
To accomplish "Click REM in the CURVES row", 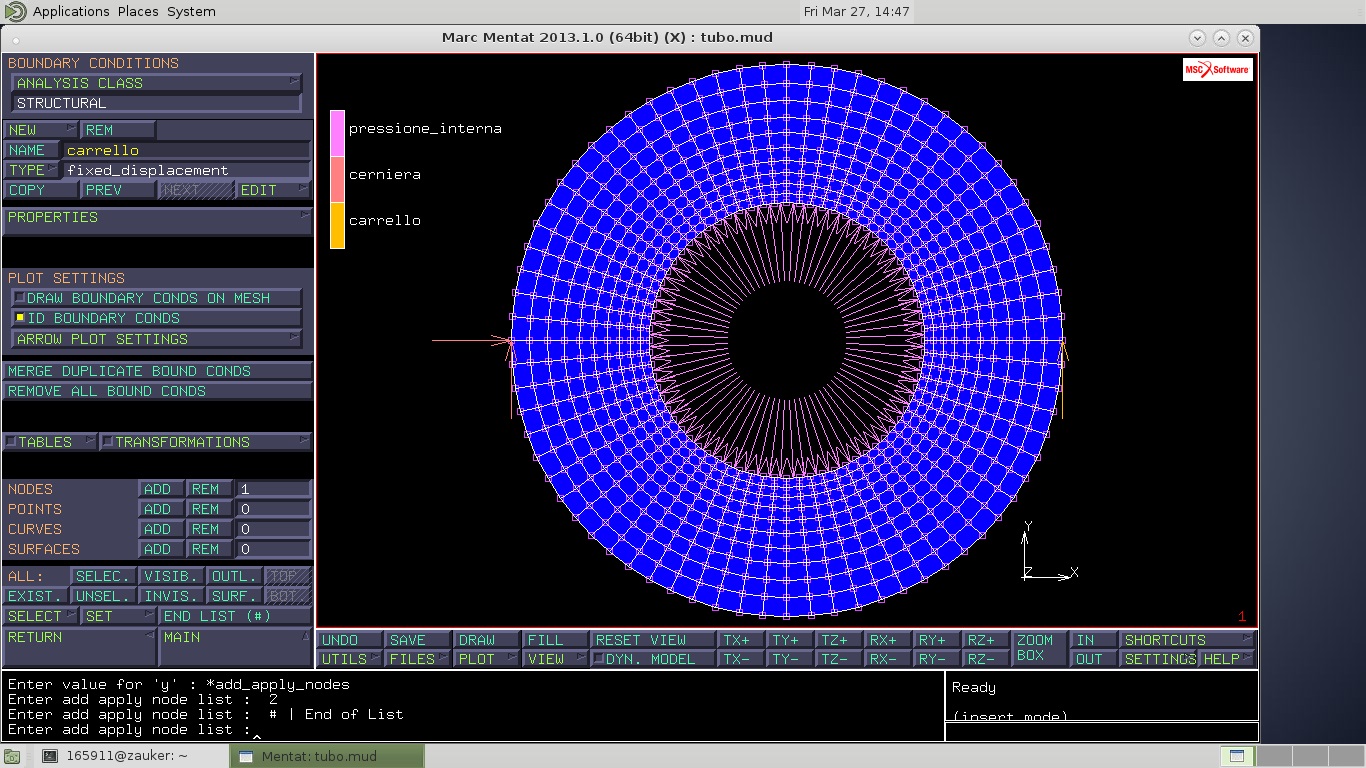I will pyautogui.click(x=209, y=529).
